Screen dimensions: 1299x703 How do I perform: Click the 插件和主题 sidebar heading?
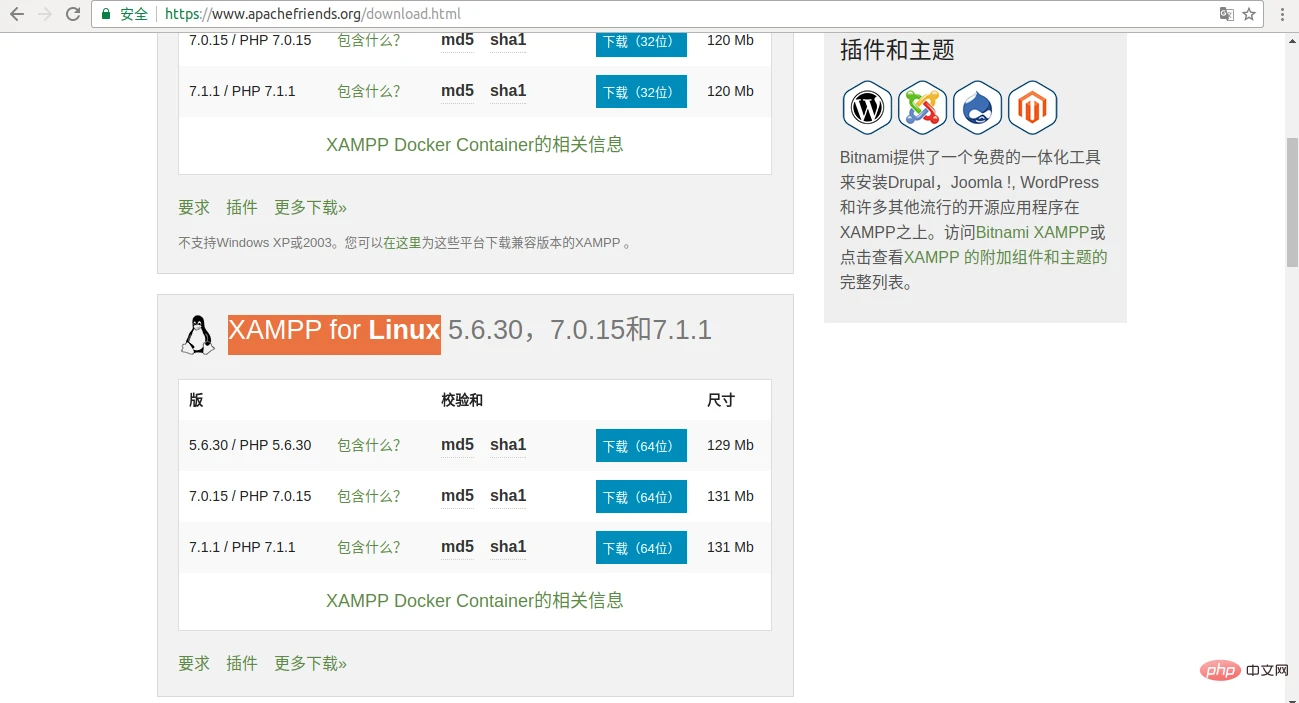click(x=897, y=50)
